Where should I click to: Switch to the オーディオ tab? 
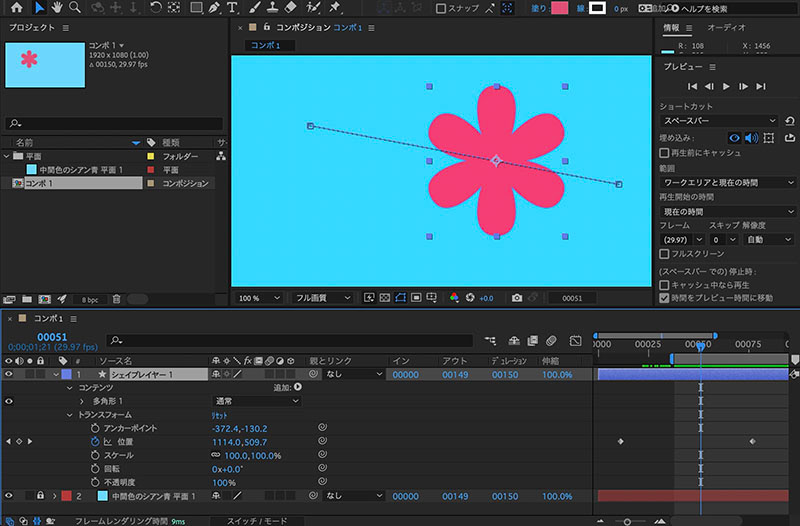[x=726, y=28]
